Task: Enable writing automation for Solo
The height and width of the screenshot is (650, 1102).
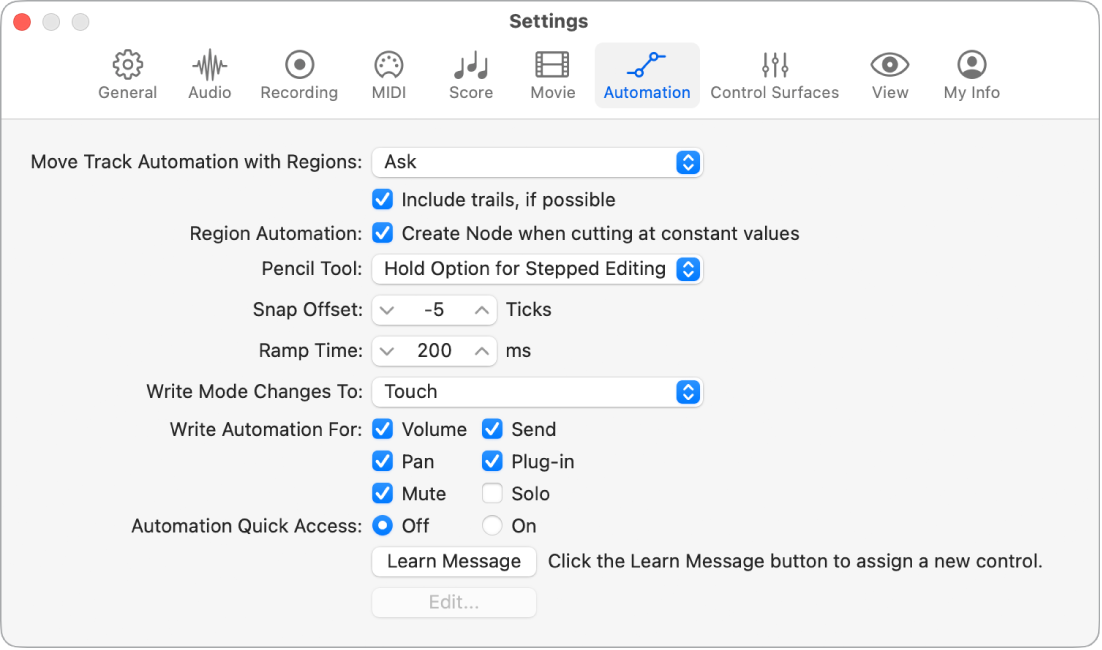Action: pos(492,493)
